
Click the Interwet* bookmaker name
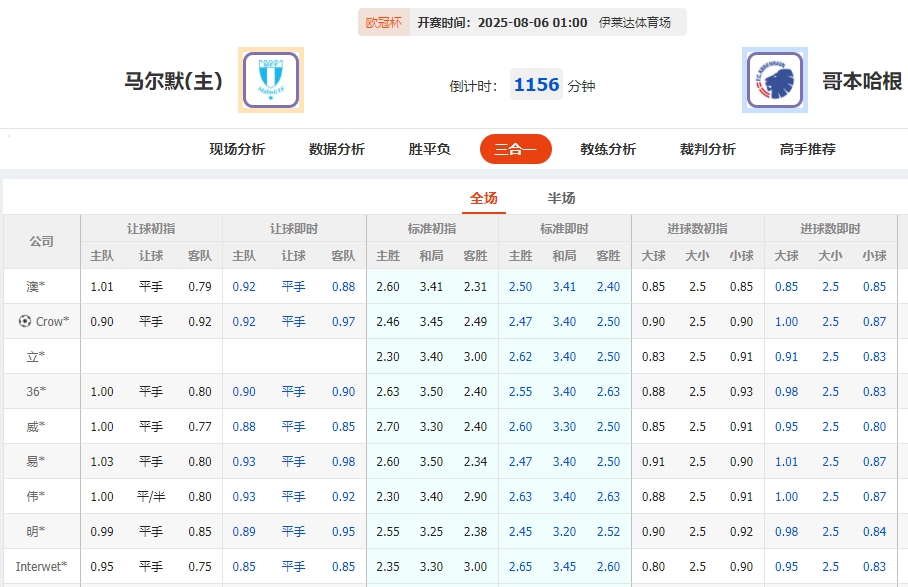coord(41,566)
